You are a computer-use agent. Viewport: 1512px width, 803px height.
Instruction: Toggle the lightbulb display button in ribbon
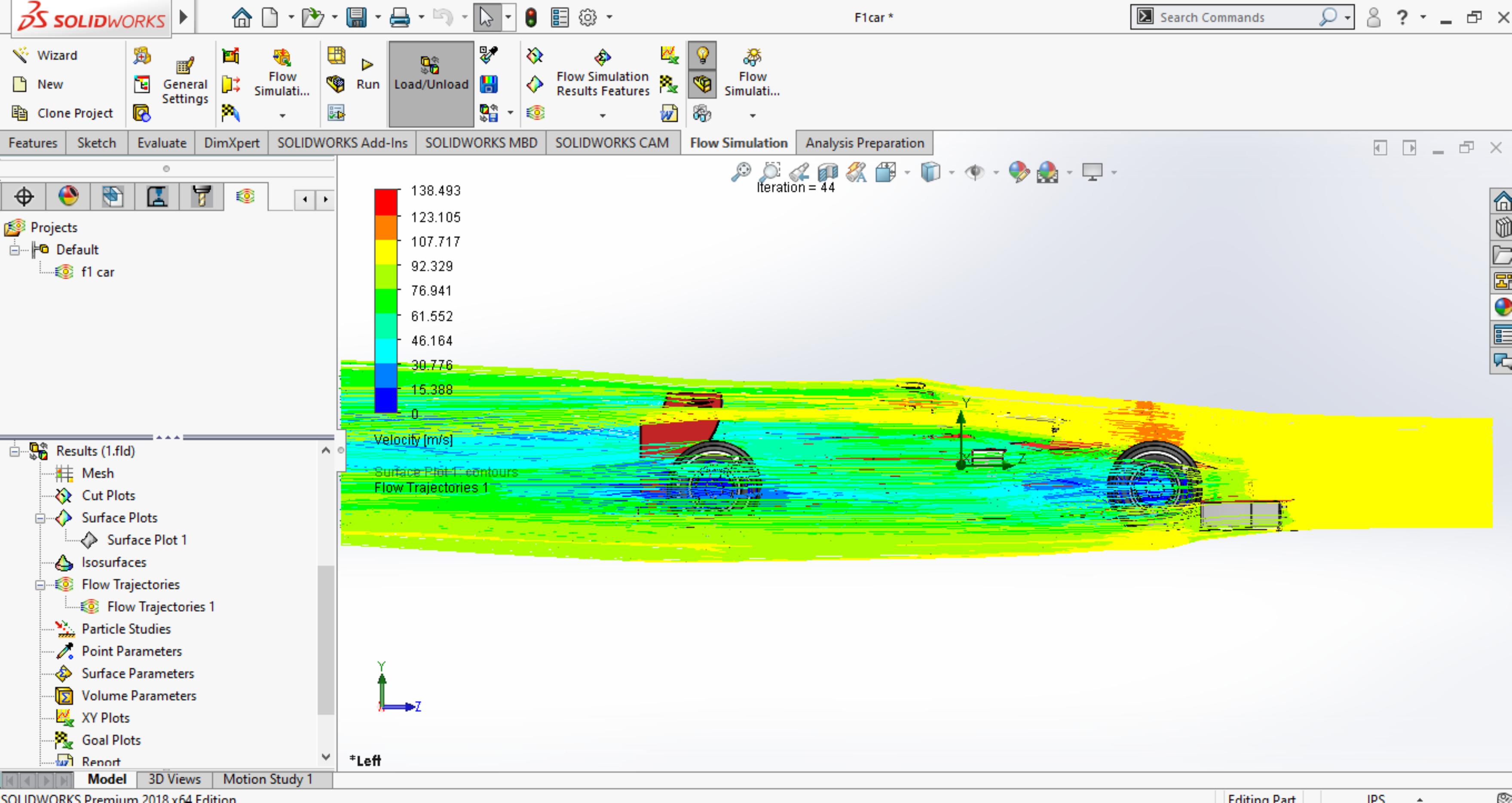(x=702, y=55)
